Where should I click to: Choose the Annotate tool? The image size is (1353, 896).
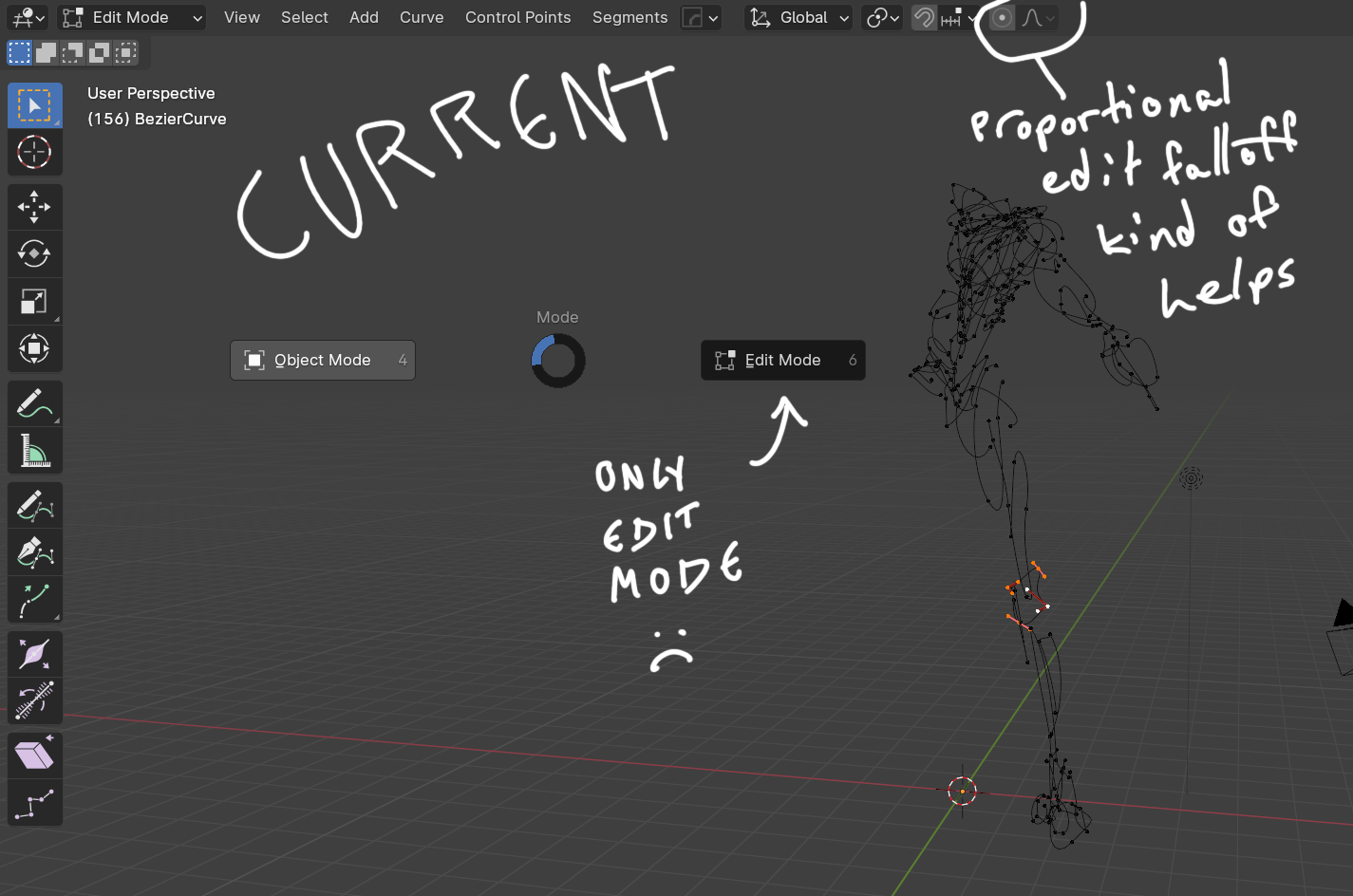pos(35,403)
